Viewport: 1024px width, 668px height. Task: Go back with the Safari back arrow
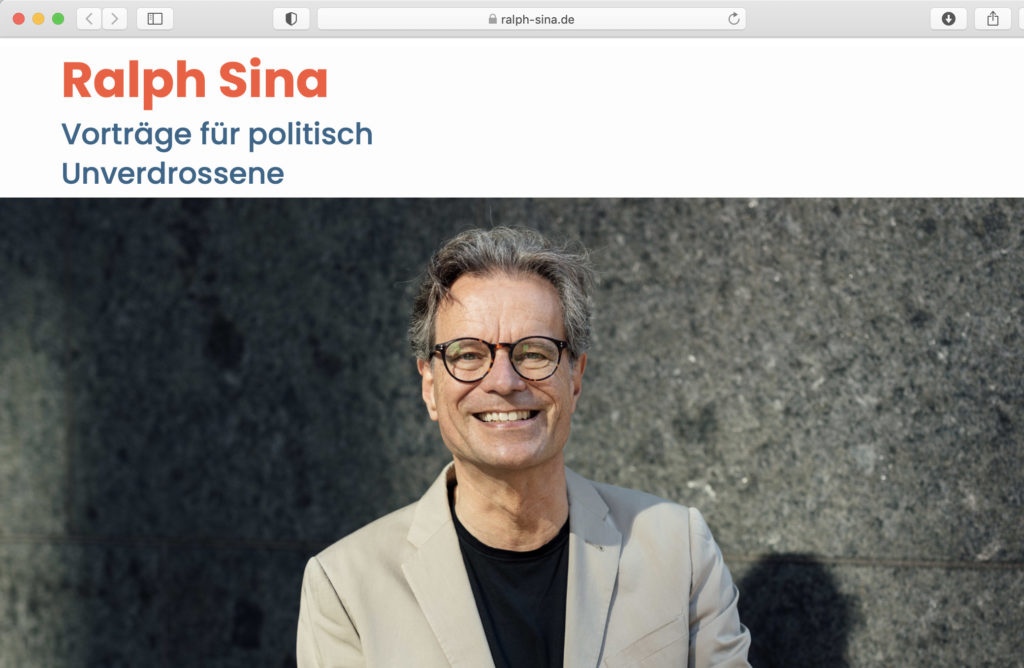tap(89, 19)
